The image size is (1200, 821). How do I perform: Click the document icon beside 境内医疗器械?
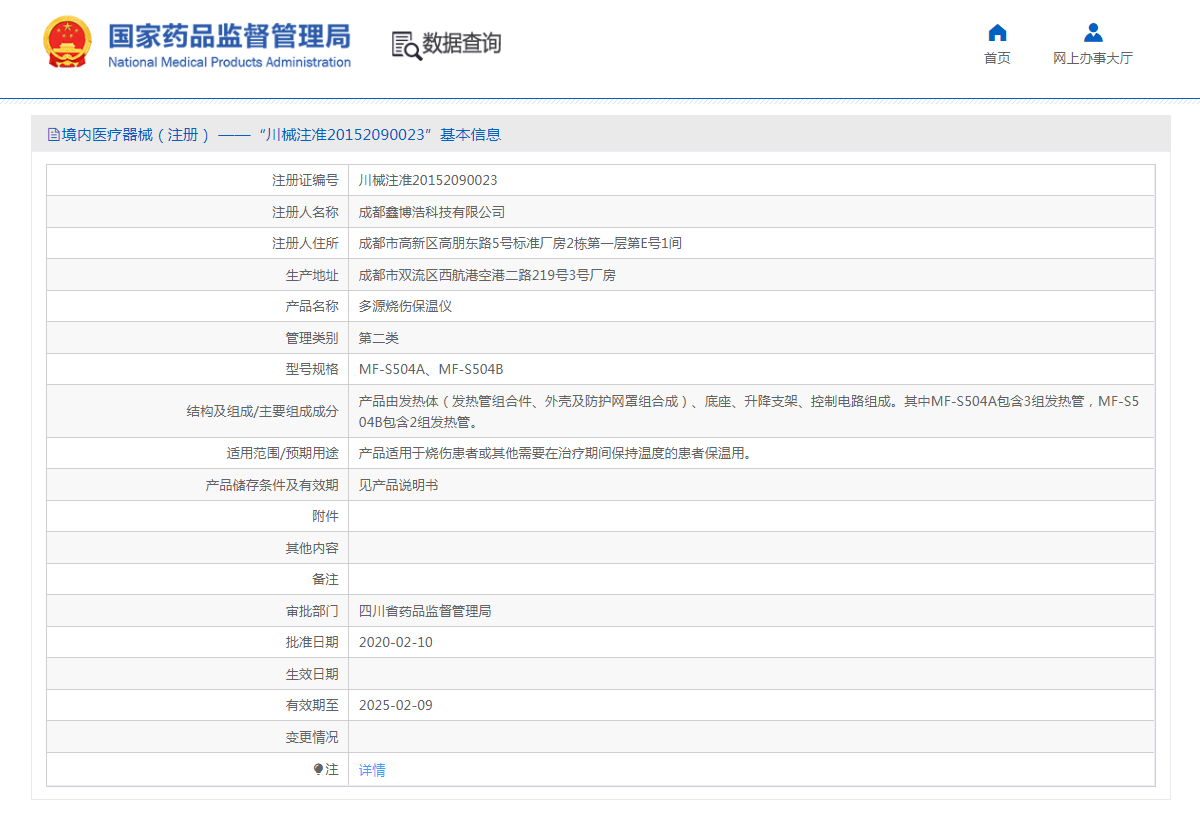click(54, 135)
